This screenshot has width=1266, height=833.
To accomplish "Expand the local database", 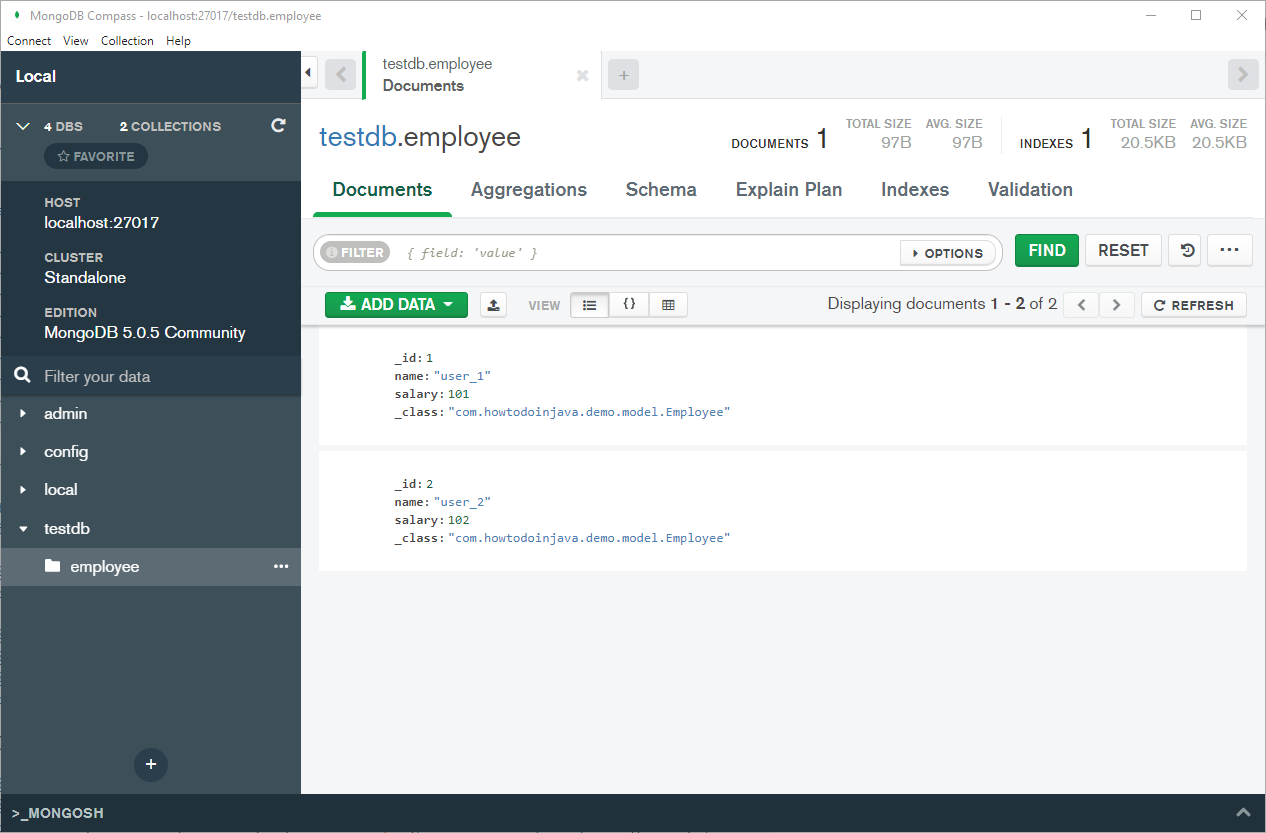I will 23,490.
